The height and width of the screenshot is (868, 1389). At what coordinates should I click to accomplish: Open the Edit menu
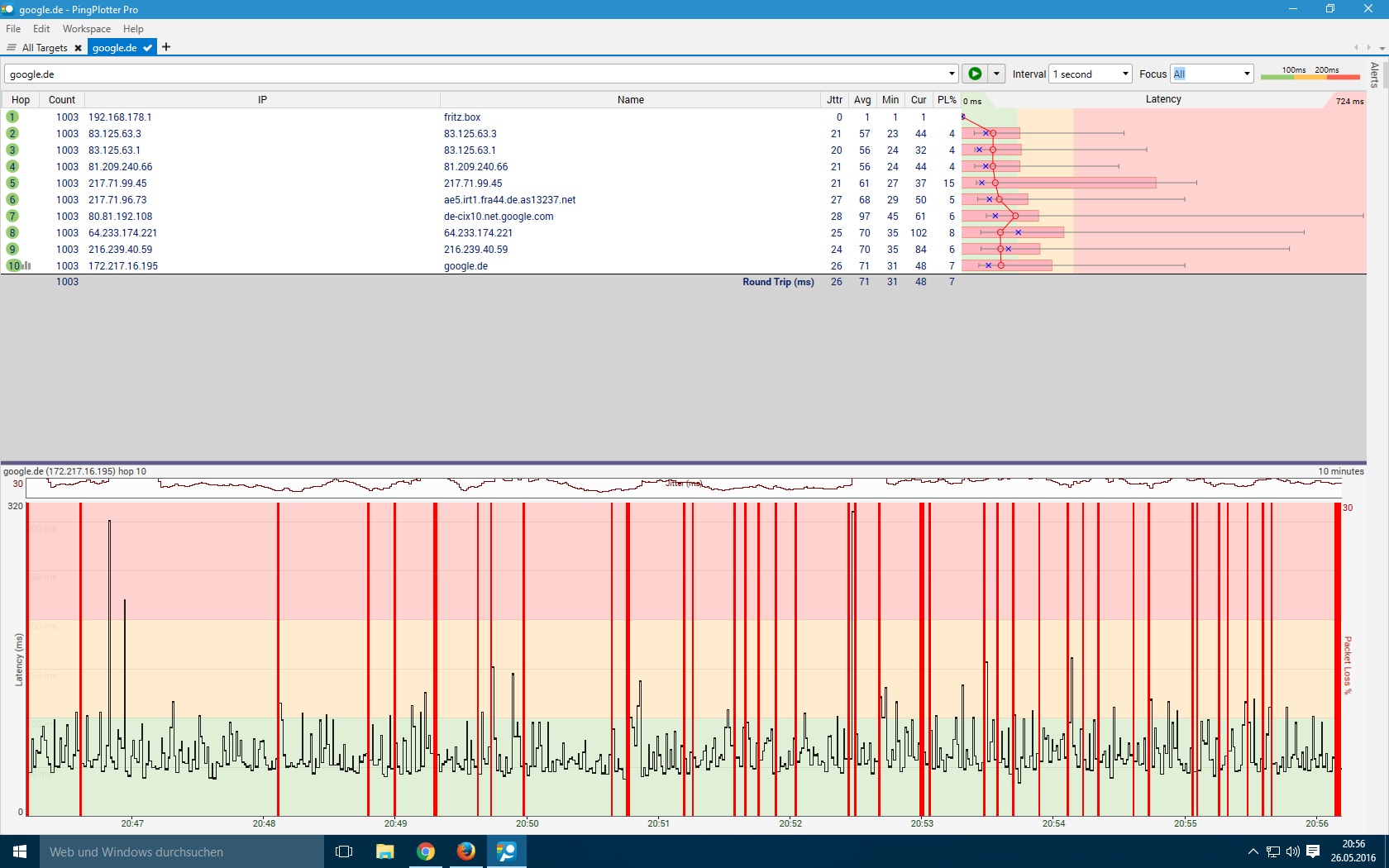tap(41, 28)
